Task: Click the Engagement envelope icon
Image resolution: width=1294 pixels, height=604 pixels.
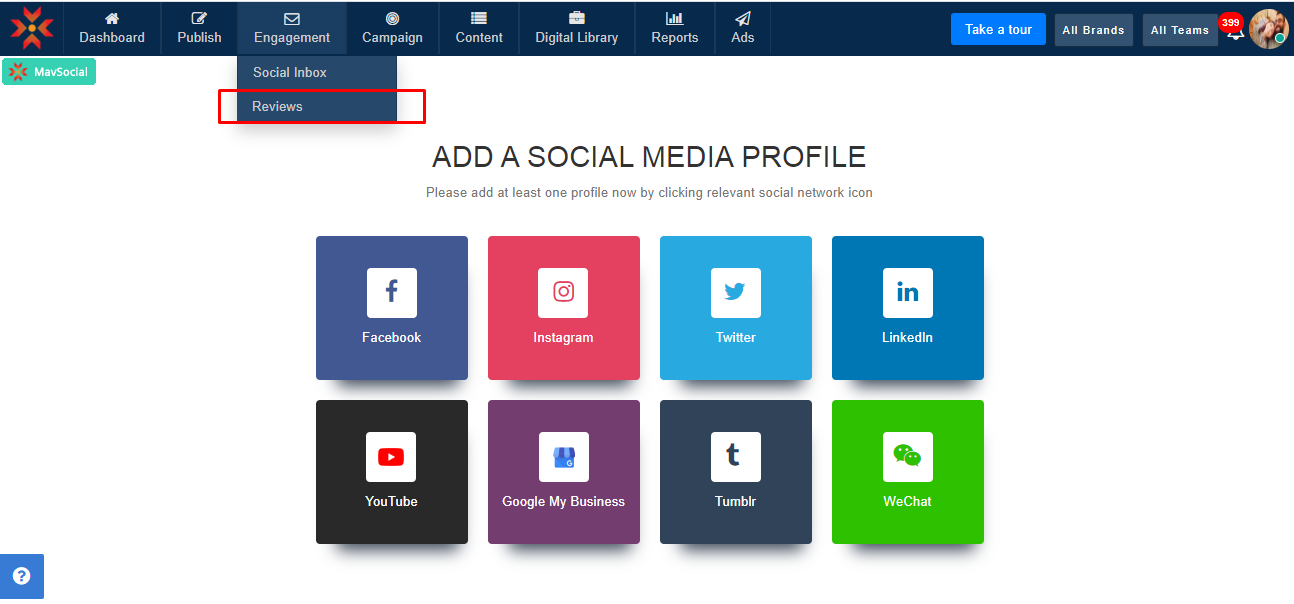Action: (x=292, y=18)
